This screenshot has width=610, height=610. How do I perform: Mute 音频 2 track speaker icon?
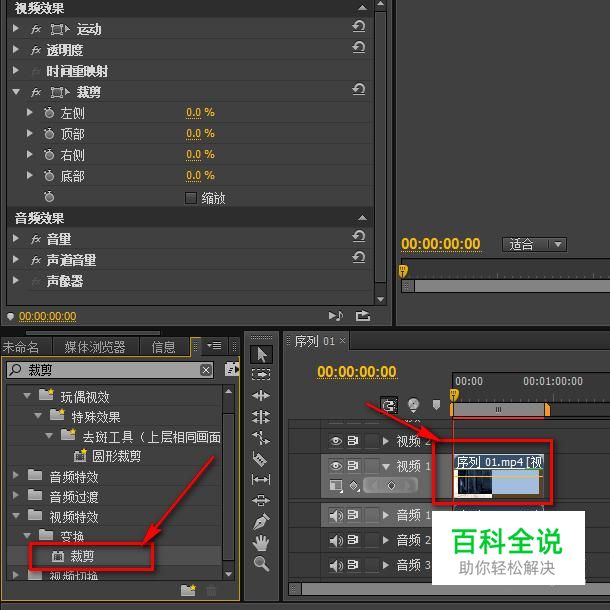click(x=336, y=540)
